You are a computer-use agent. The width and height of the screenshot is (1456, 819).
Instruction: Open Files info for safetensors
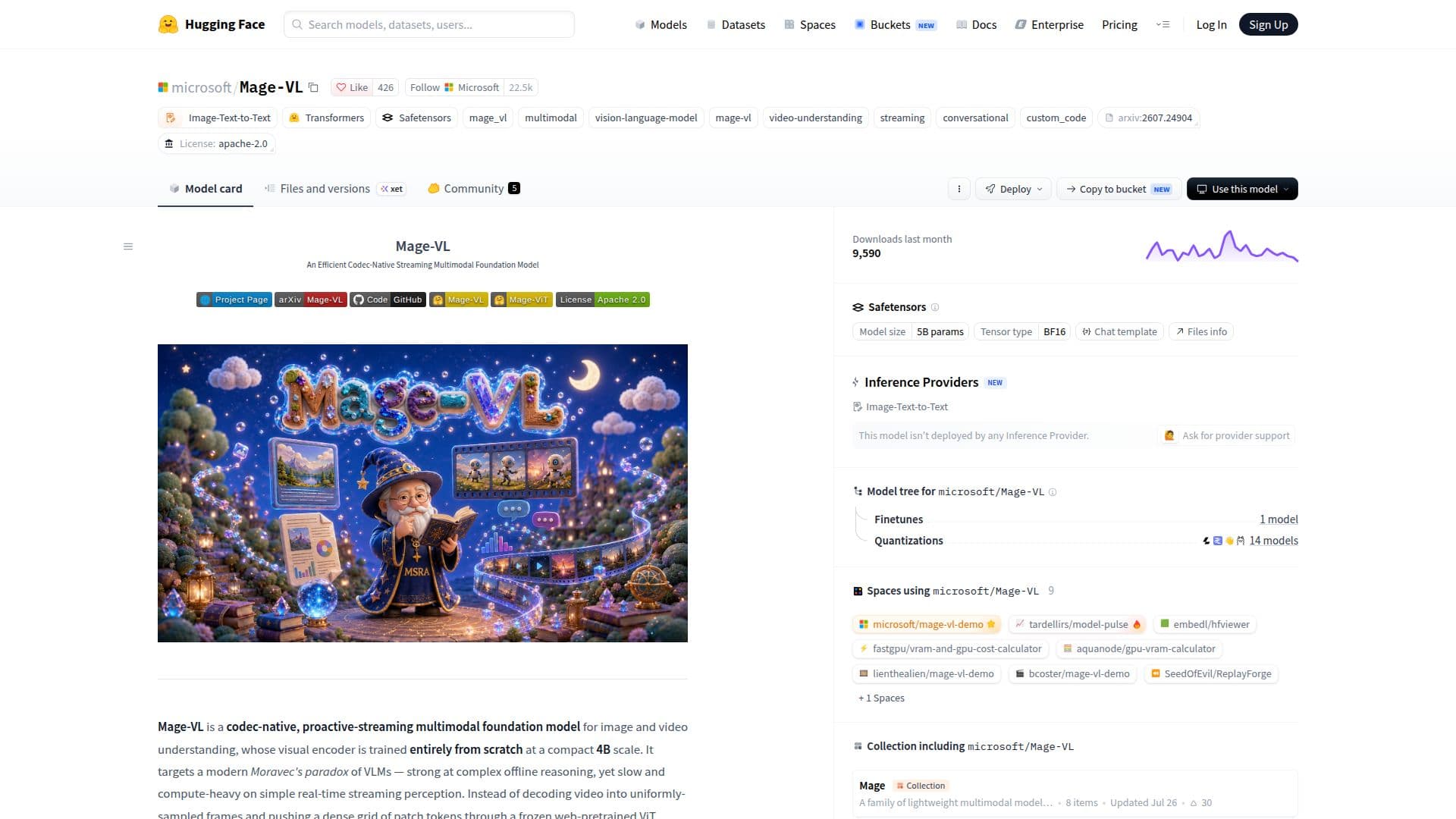point(1201,331)
